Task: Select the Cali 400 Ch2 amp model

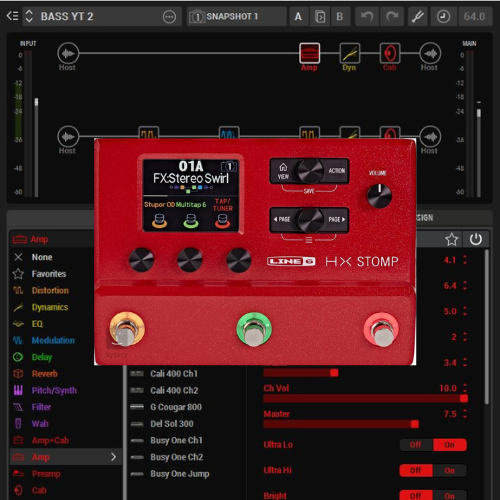Action: coord(173,390)
